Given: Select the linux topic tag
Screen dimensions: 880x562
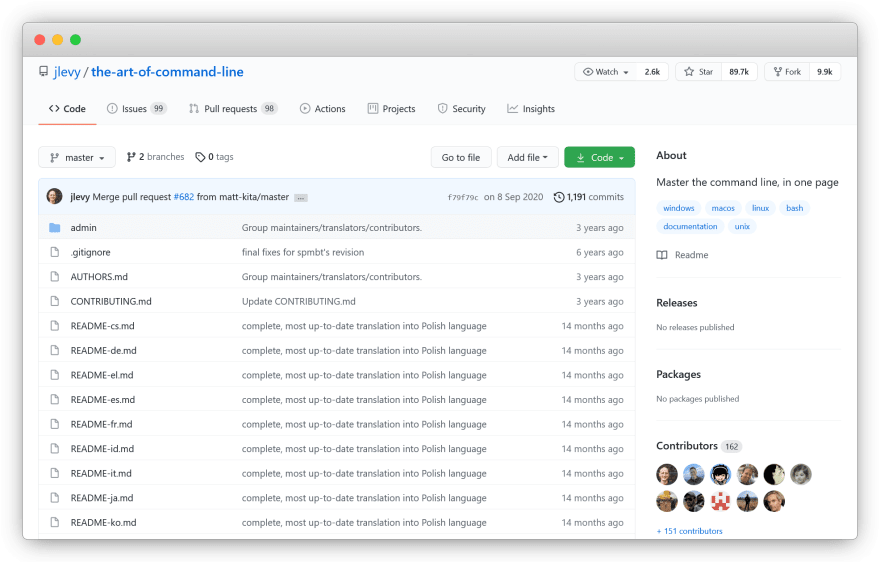Looking at the screenshot, I should pyautogui.click(x=760, y=208).
